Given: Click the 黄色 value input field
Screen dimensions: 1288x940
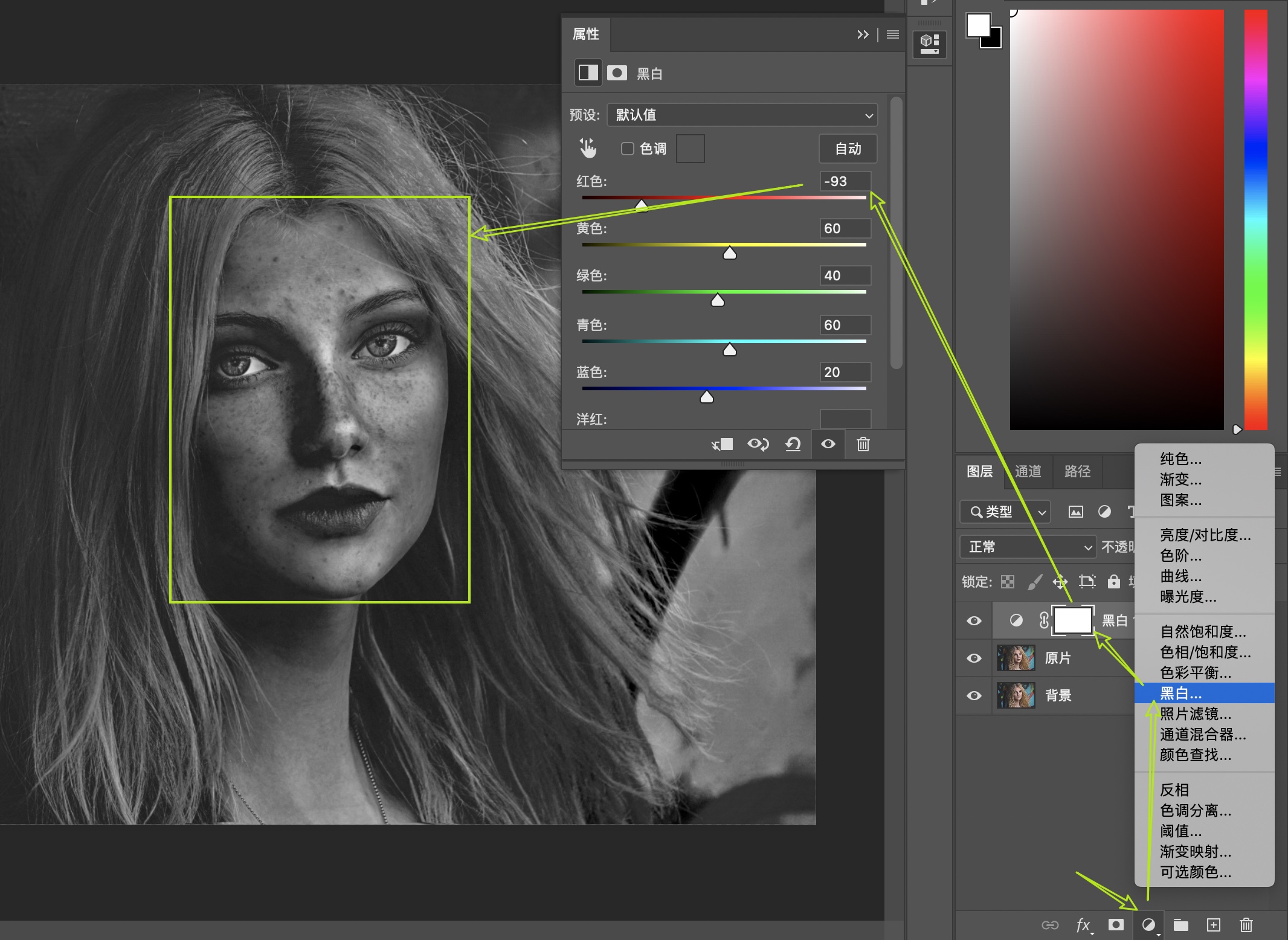Looking at the screenshot, I should pos(845,228).
